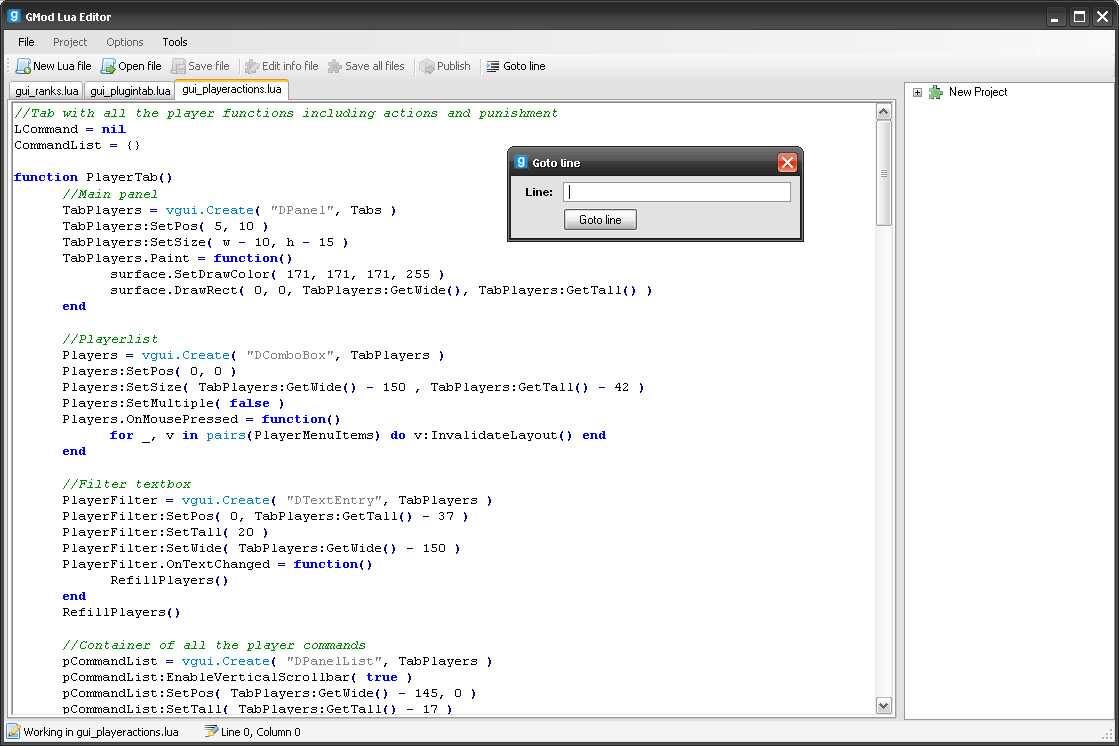Image resolution: width=1119 pixels, height=746 pixels.
Task: Click the Goto line dialog title icon
Action: tap(521, 162)
